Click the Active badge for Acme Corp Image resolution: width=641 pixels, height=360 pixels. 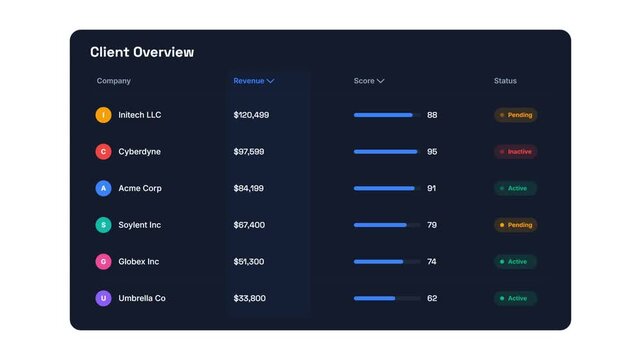coord(515,188)
